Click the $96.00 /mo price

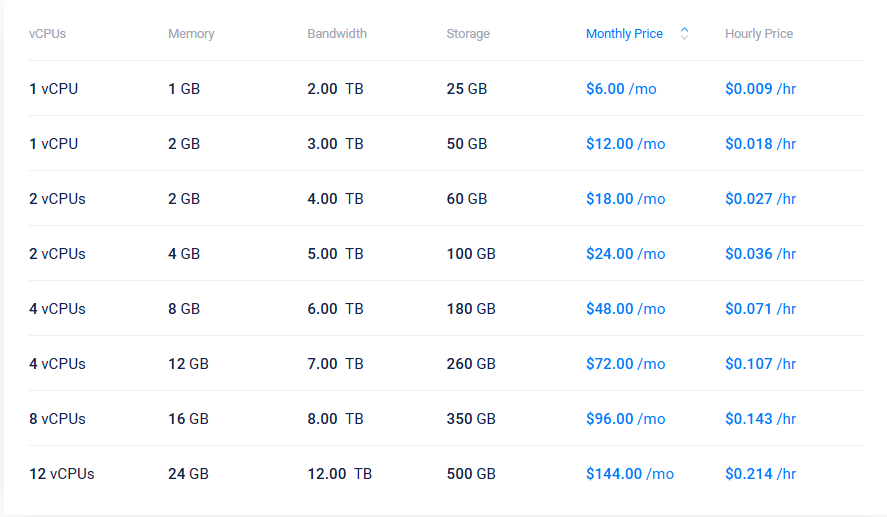(625, 419)
